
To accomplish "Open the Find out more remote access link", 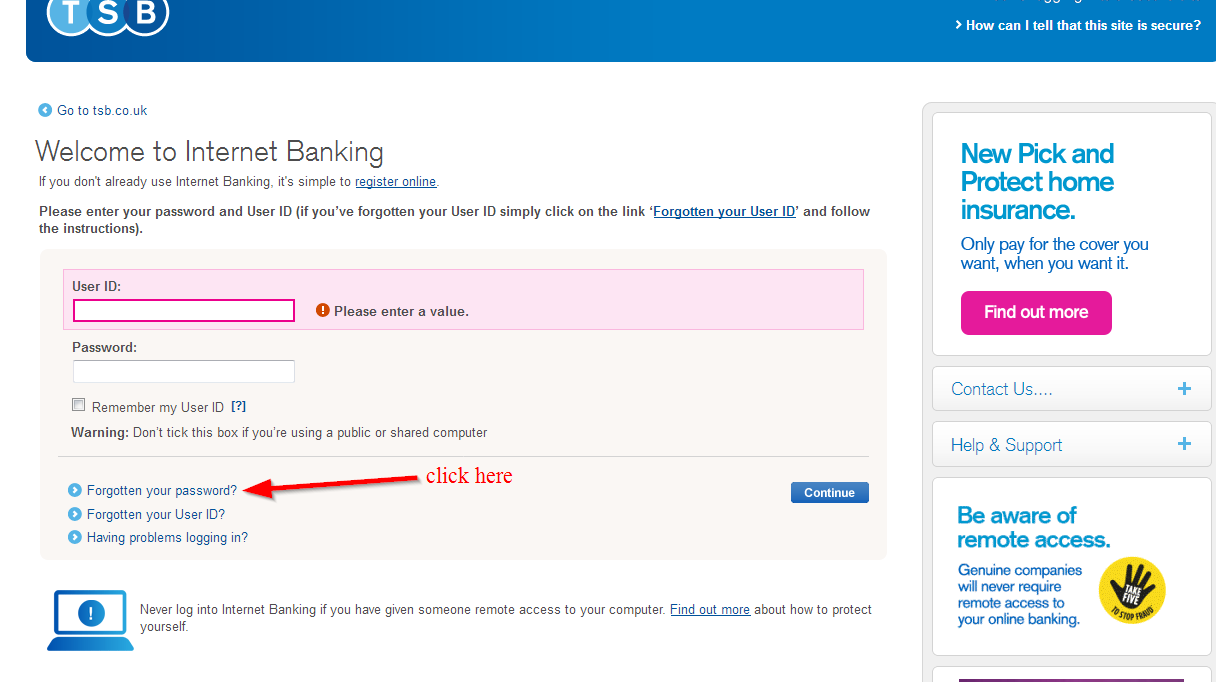I will 710,609.
